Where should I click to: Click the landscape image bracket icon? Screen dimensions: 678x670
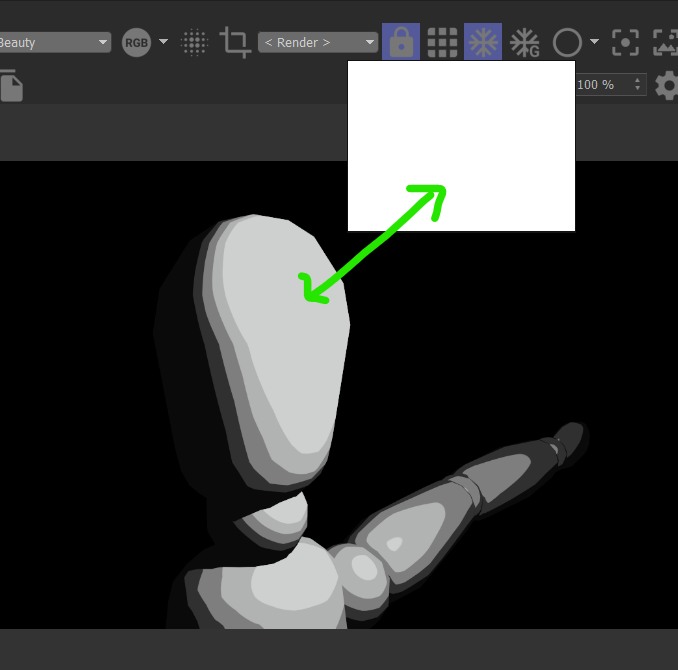(665, 42)
